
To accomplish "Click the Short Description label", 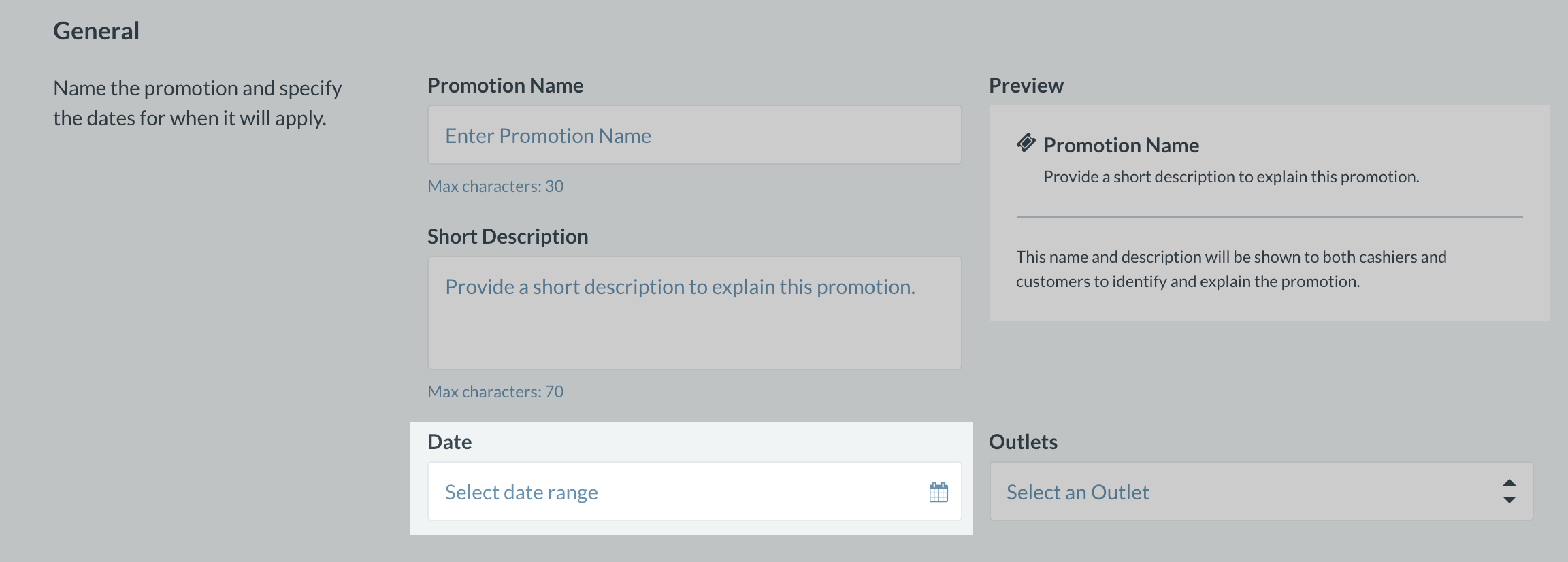I will 508,236.
